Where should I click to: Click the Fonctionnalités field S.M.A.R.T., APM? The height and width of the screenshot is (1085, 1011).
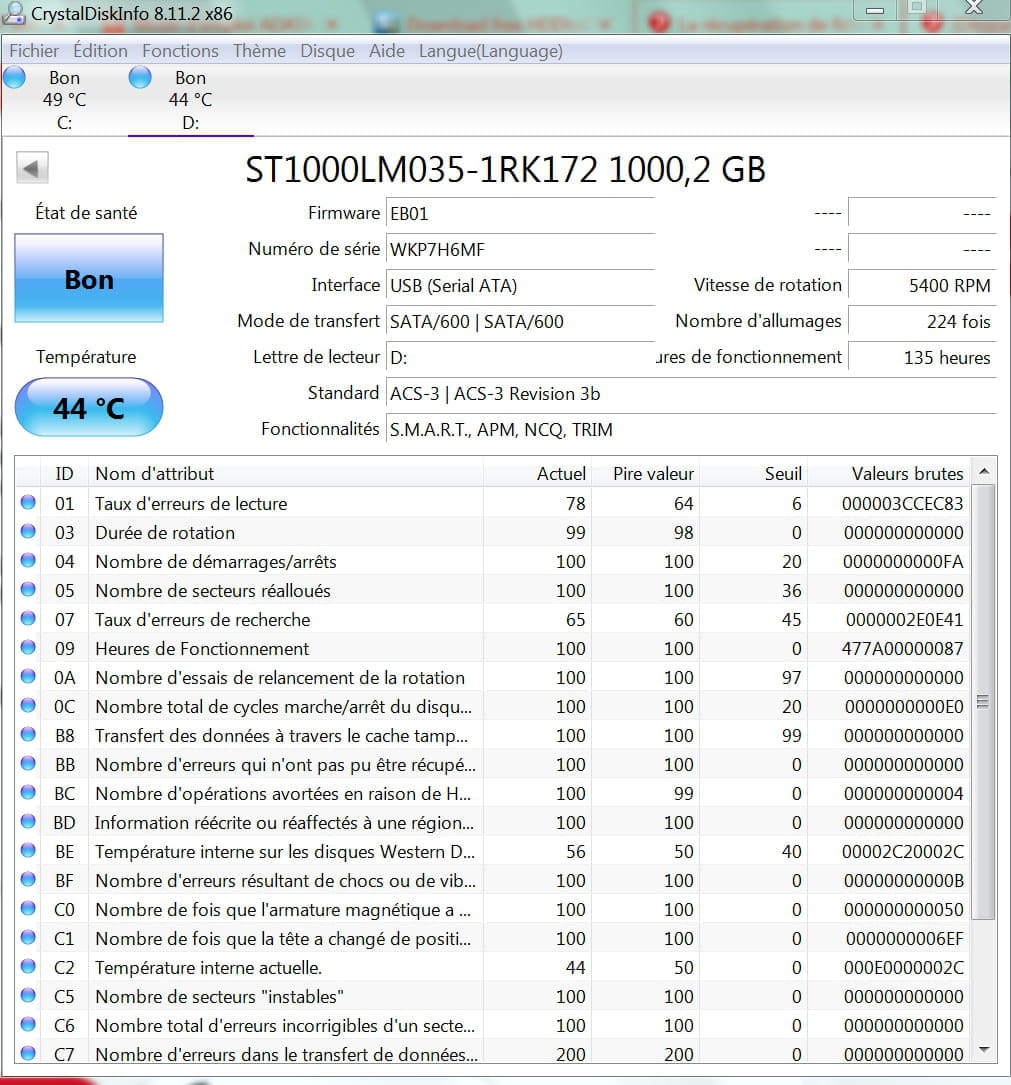[x=691, y=430]
